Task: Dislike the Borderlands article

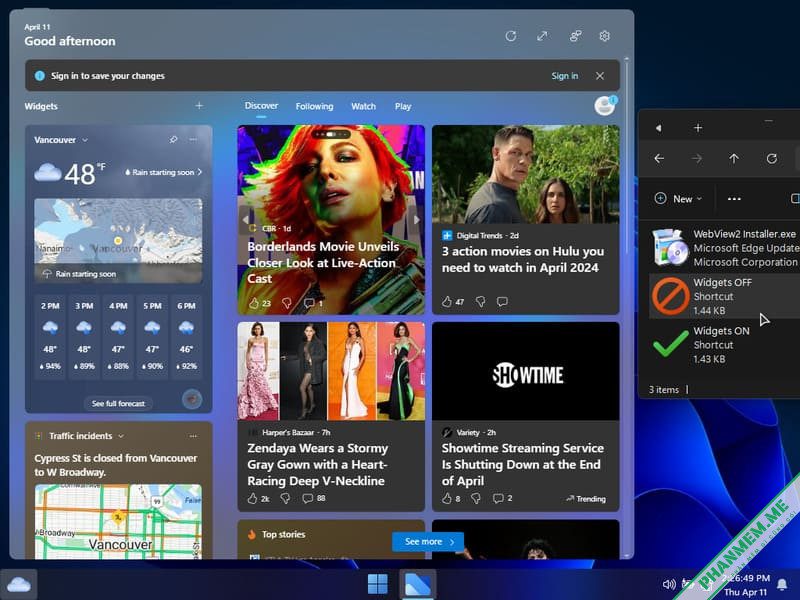Action: point(287,303)
